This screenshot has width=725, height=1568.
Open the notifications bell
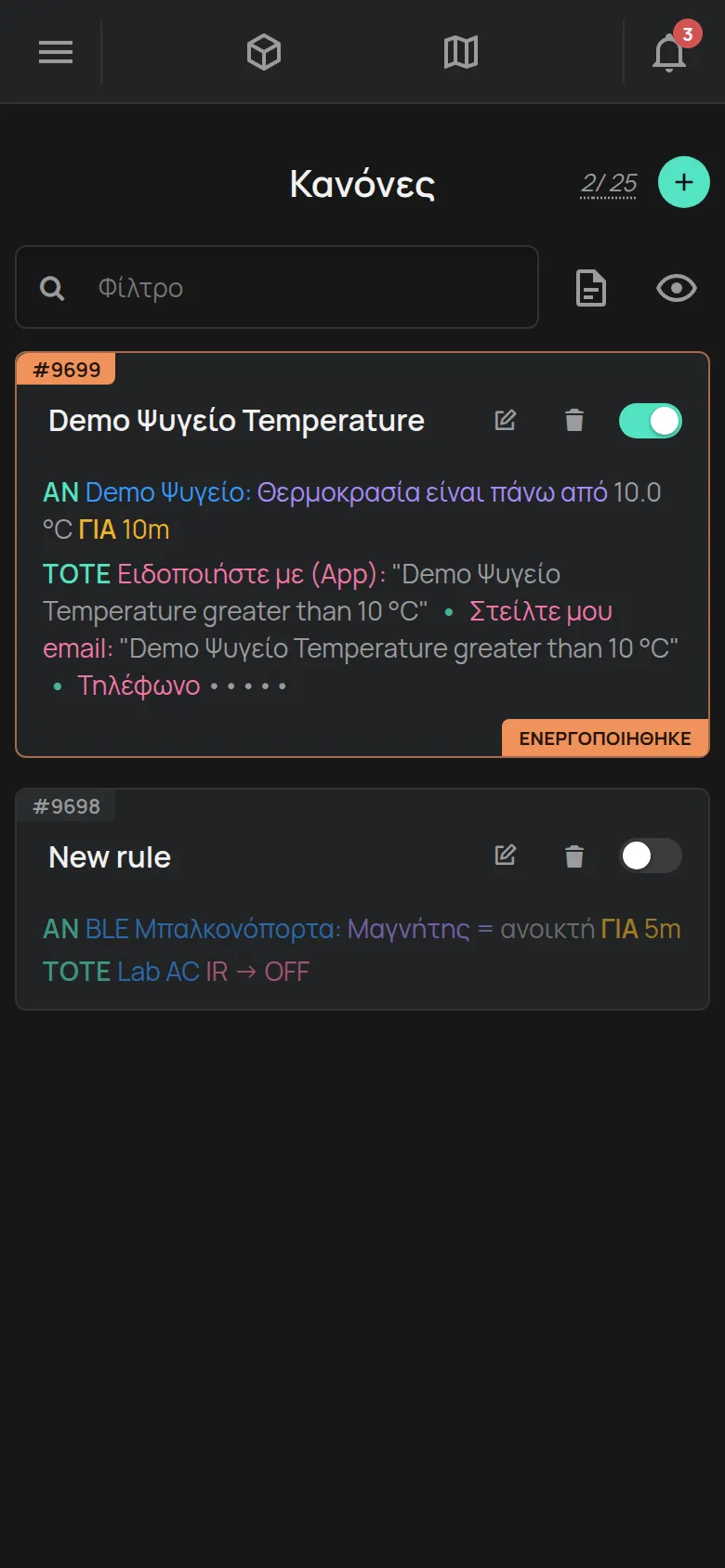[669, 52]
